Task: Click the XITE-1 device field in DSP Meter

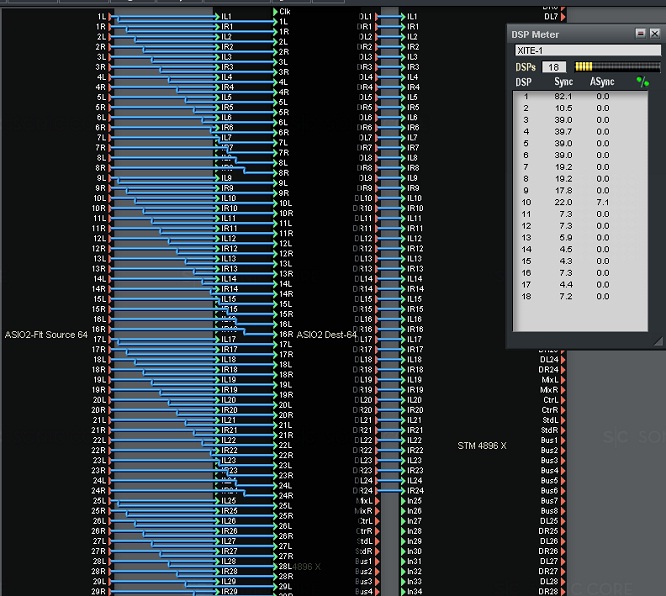Action: pos(588,51)
